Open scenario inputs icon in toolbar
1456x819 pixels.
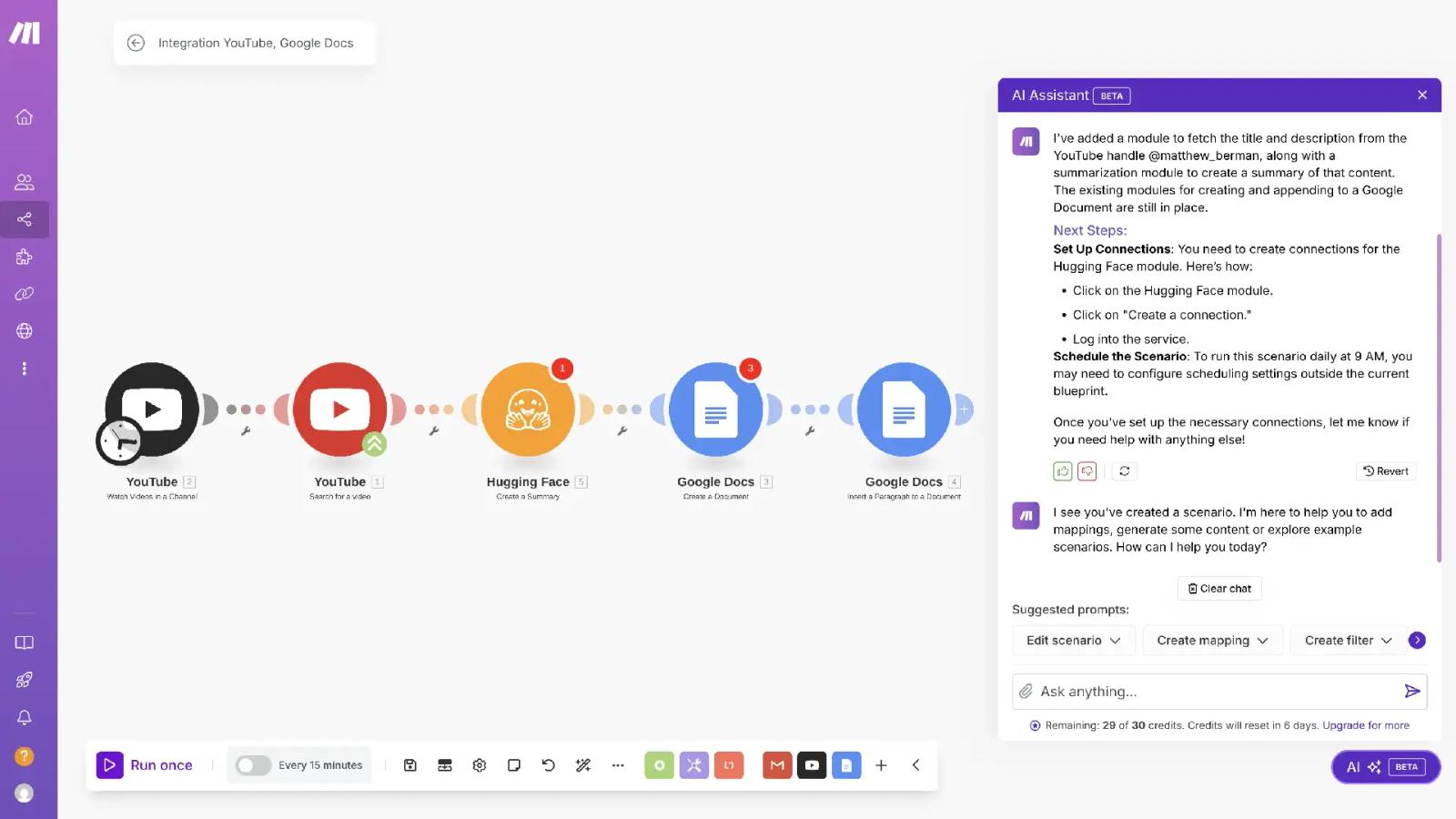[x=445, y=765]
